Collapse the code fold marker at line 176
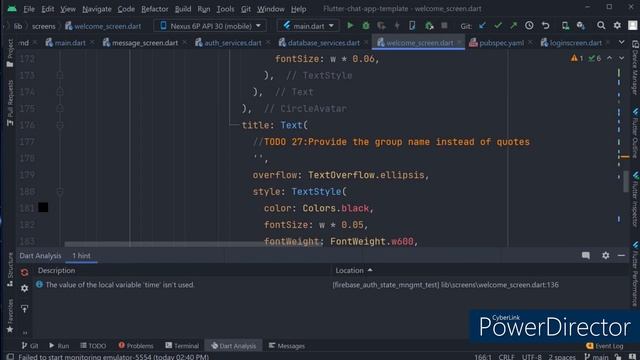 click(60, 125)
